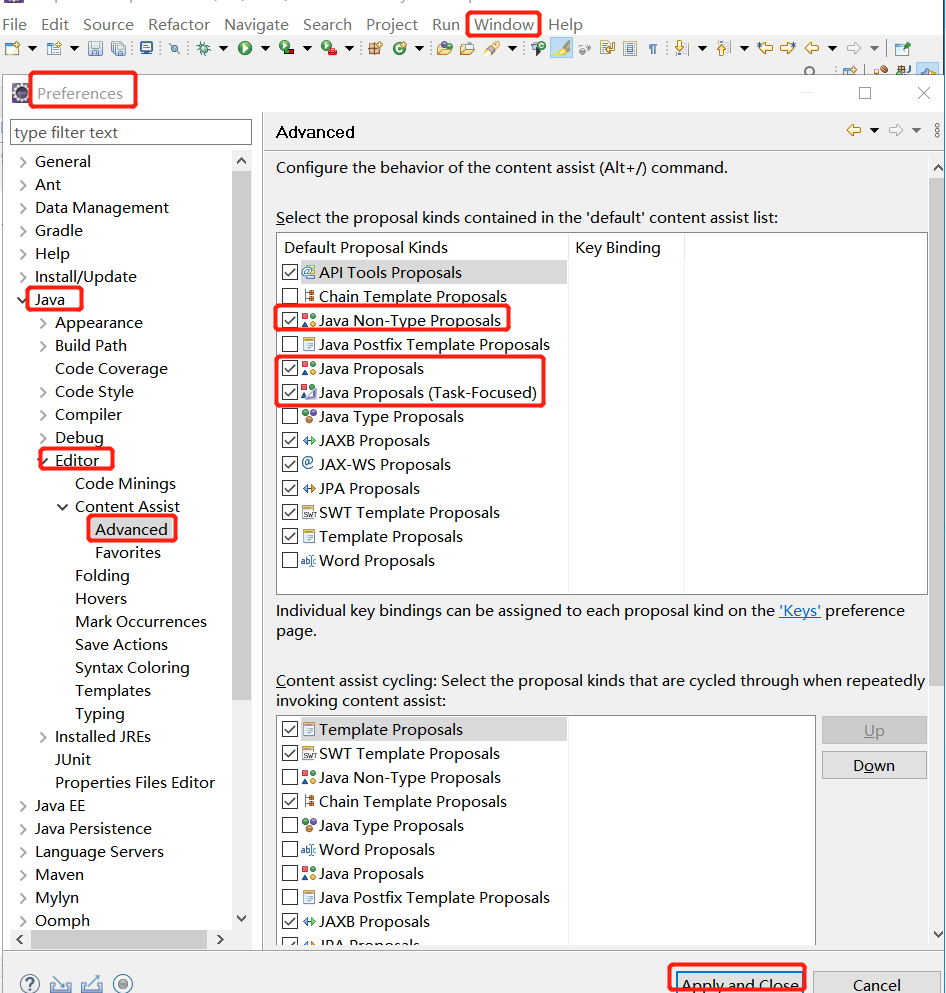Toggle JAXB Proposals in default list

[x=290, y=441]
